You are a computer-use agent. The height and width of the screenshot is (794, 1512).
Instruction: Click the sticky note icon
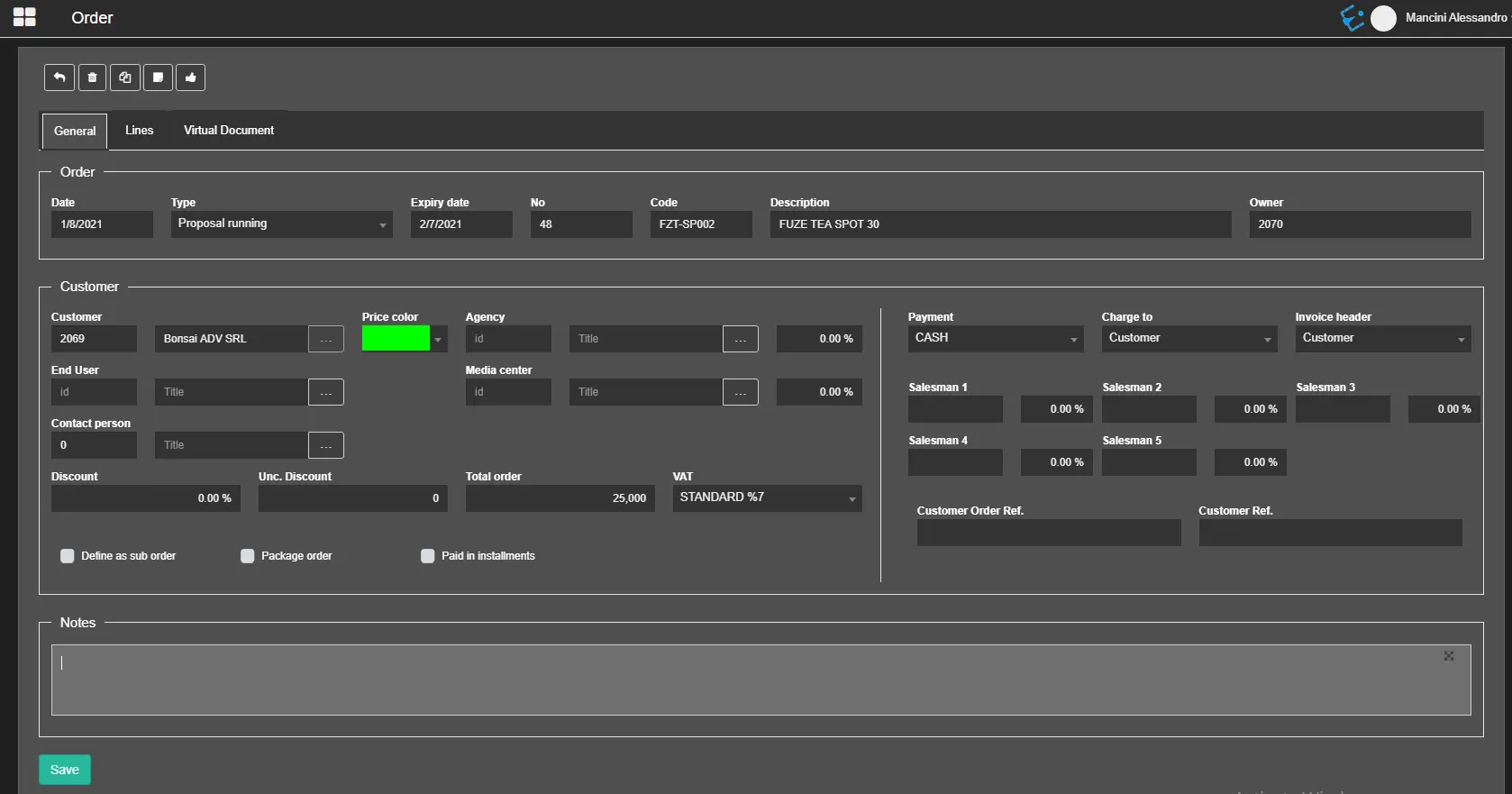pos(158,78)
